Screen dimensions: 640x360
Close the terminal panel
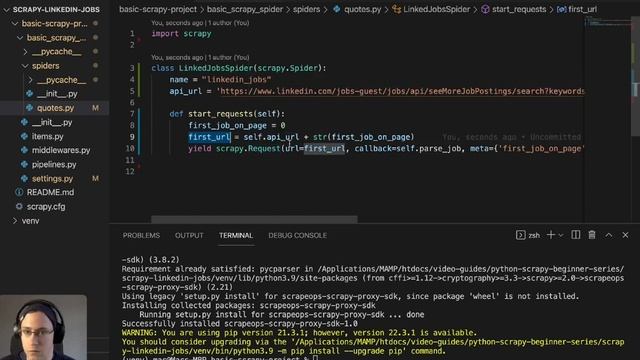pyautogui.click(x=625, y=235)
